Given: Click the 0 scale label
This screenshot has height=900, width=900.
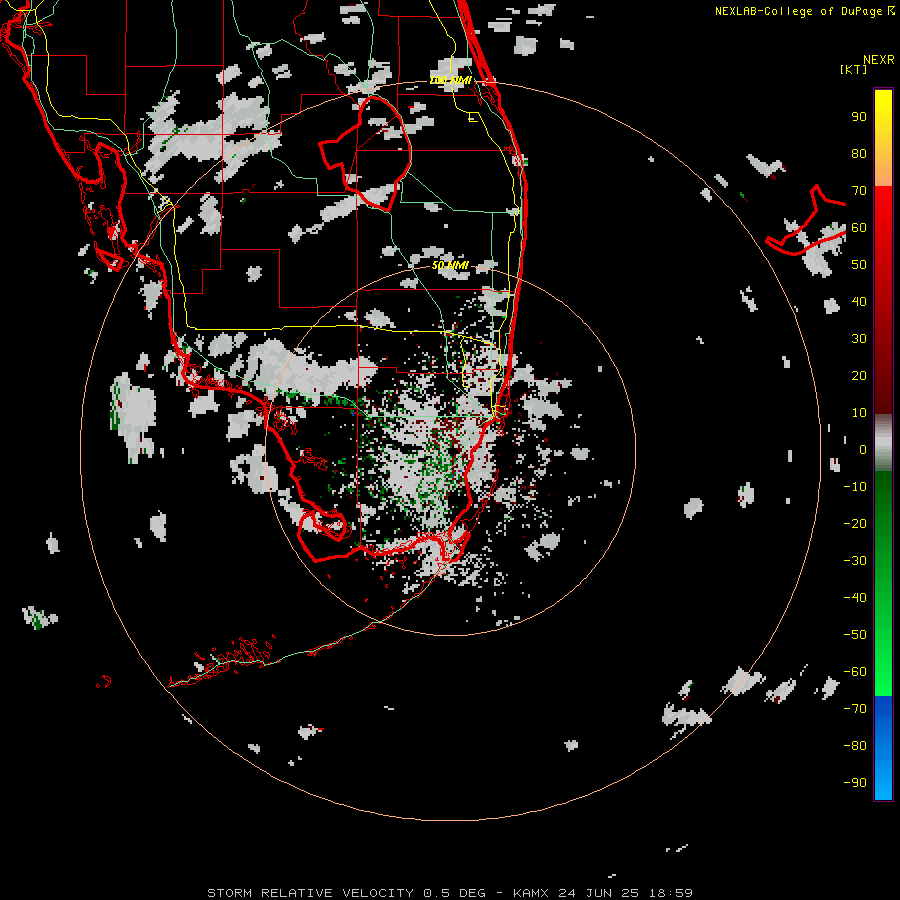Looking at the screenshot, I should [x=863, y=449].
